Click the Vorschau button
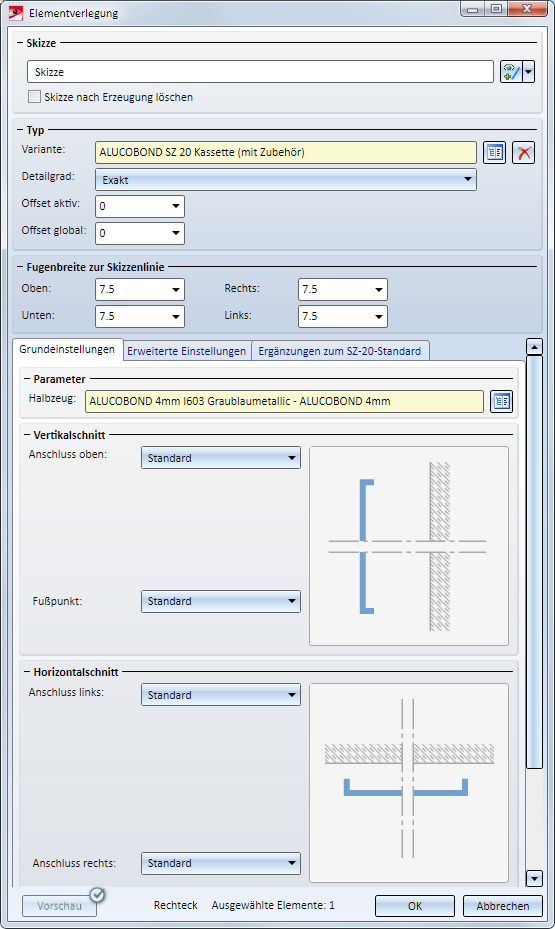The height and width of the screenshot is (929, 555). click(x=59, y=906)
